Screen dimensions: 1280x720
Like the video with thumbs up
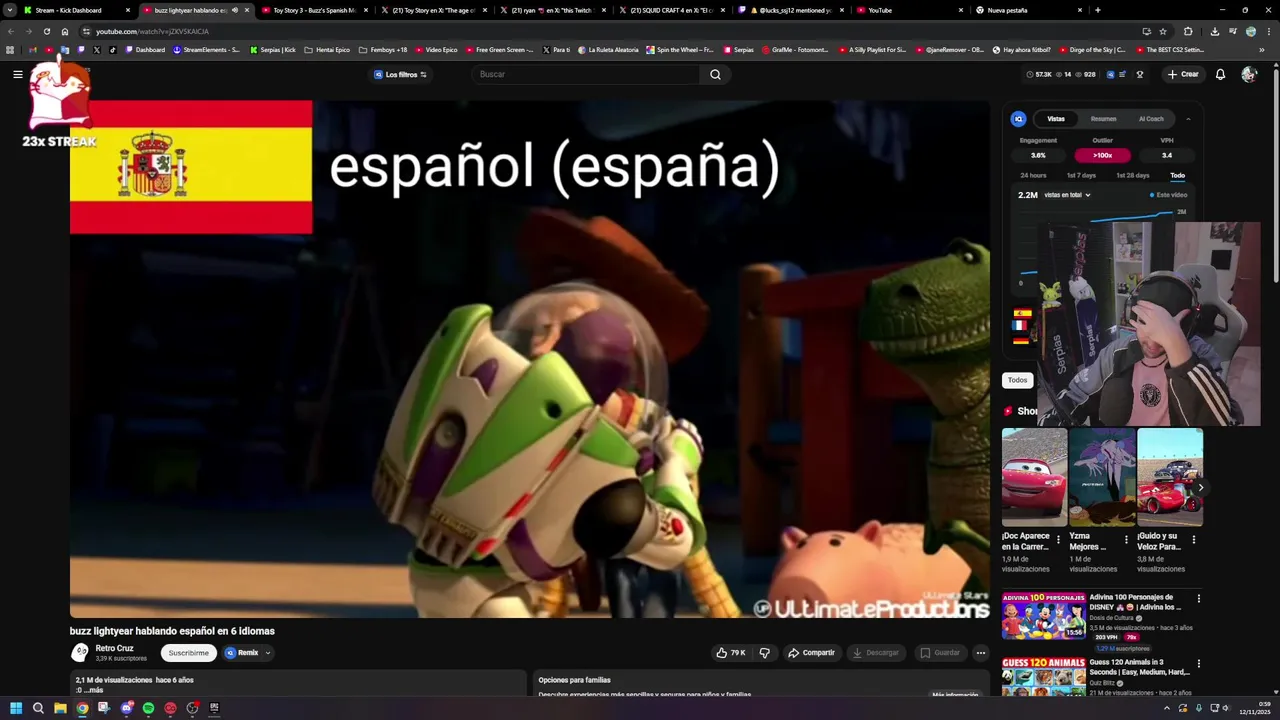tap(730, 653)
